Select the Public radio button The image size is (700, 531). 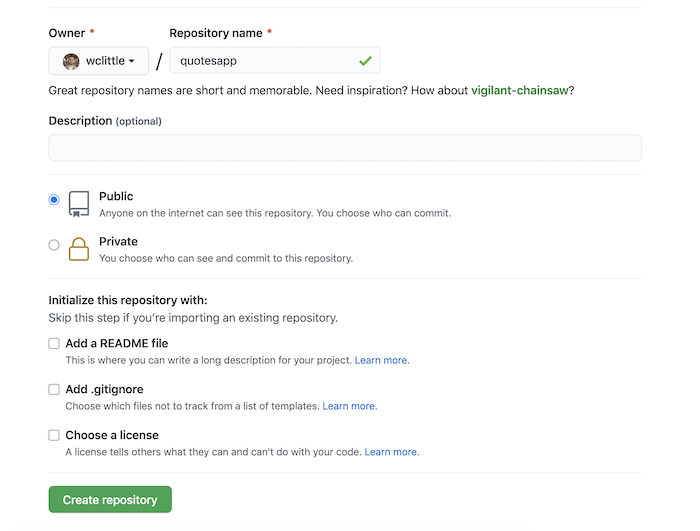tap(54, 200)
